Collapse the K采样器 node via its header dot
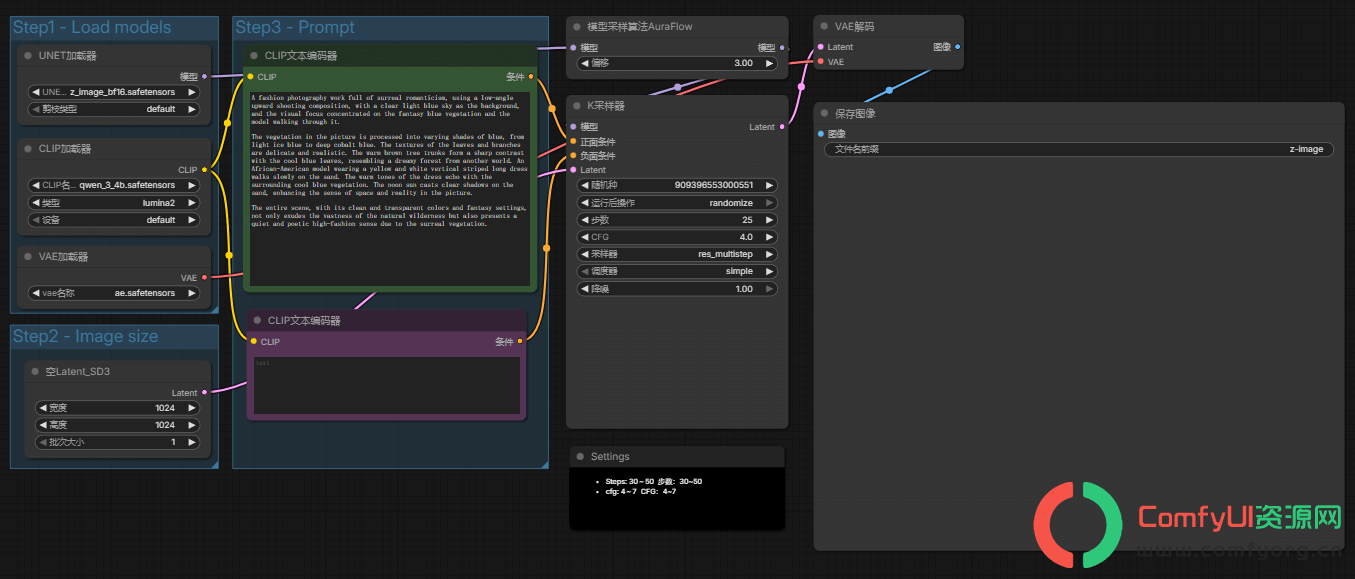1355x579 pixels. pyautogui.click(x=577, y=105)
